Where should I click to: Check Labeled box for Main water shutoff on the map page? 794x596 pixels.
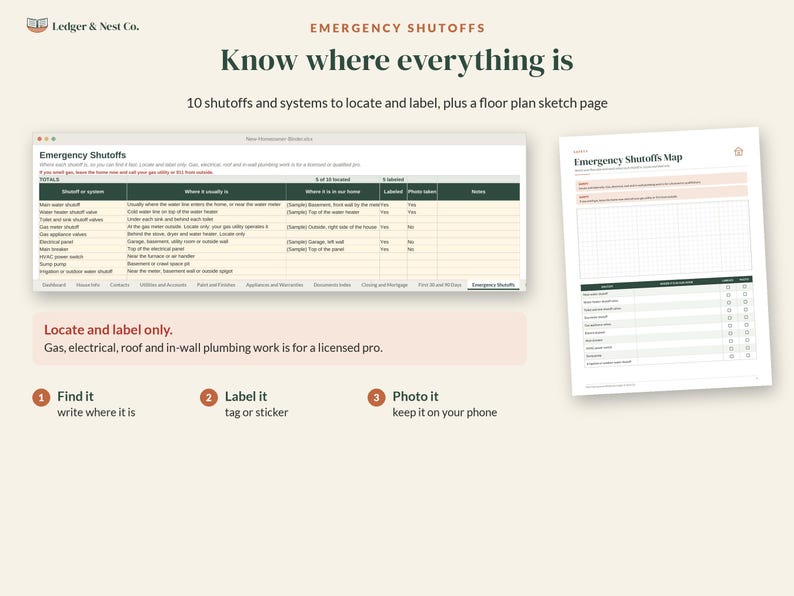(728, 288)
